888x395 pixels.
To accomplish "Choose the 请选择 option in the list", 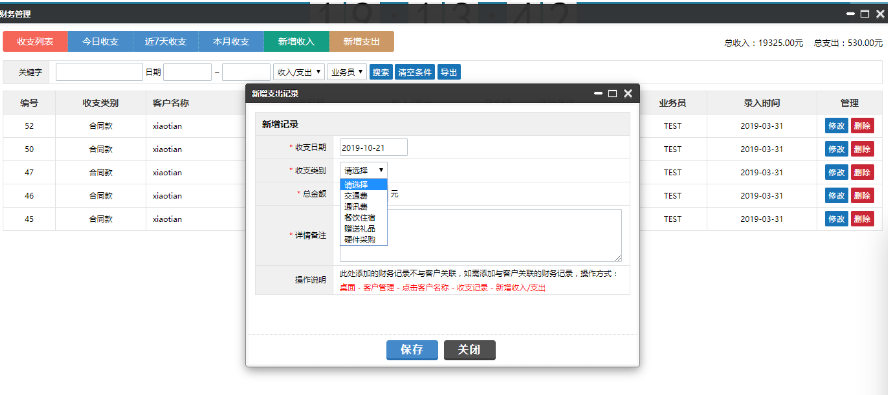I will (x=364, y=184).
